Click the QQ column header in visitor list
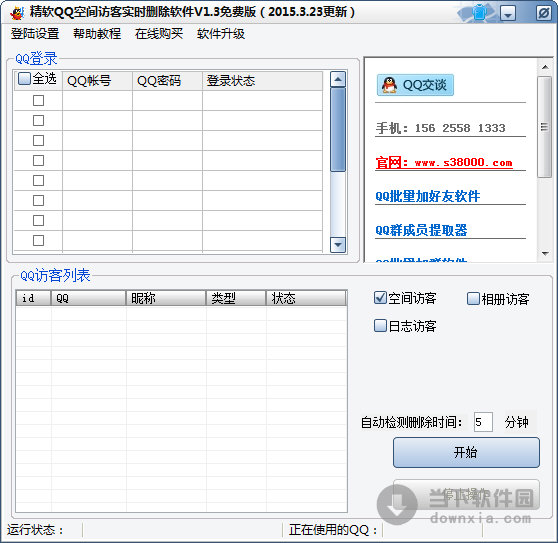 [x=88, y=298]
